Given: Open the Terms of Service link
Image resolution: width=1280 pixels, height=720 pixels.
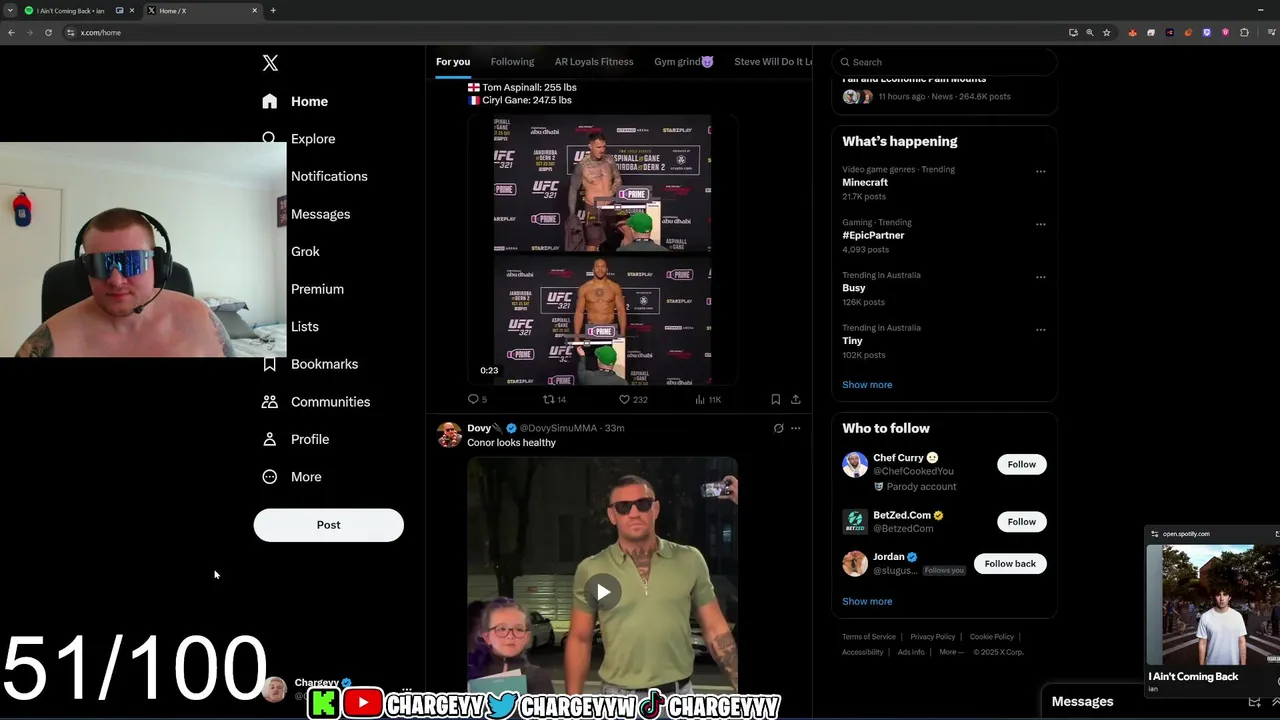Looking at the screenshot, I should (x=869, y=637).
